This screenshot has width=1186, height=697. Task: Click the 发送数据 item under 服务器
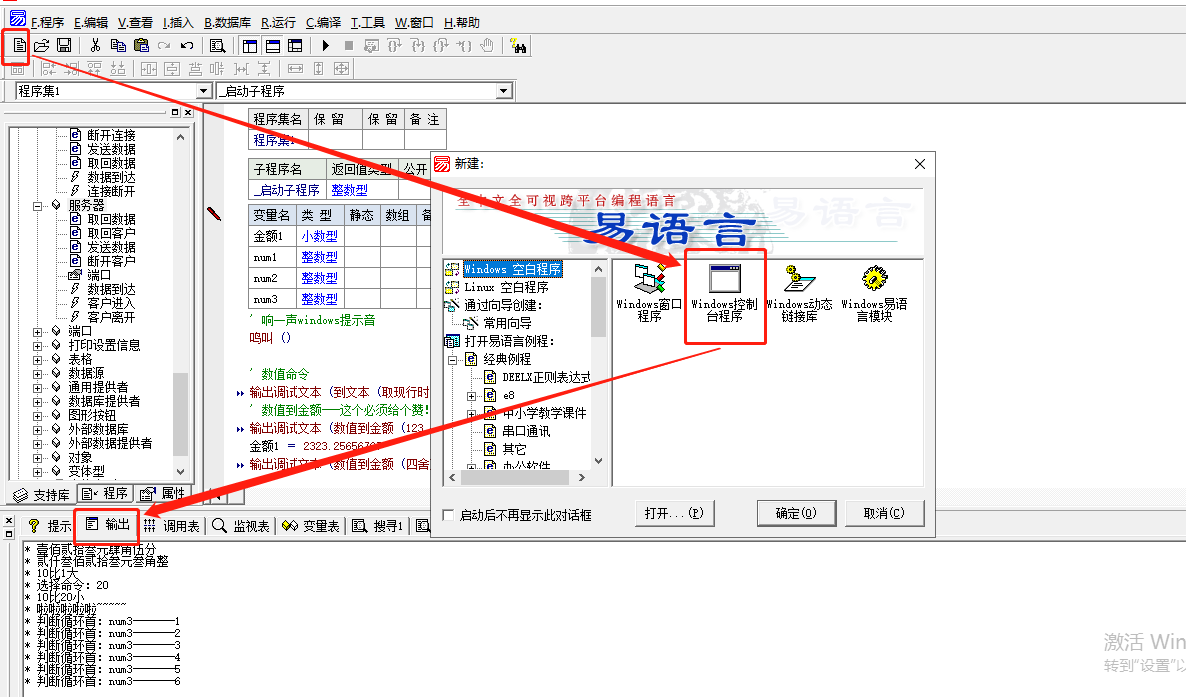[111, 247]
